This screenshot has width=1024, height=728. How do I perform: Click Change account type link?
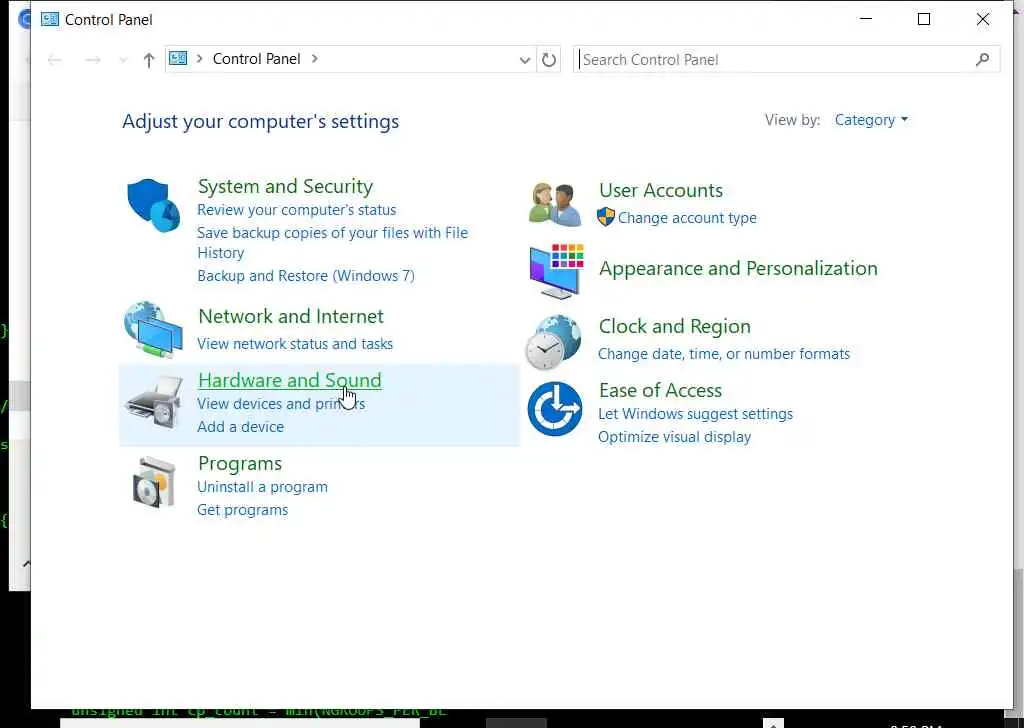(x=687, y=217)
